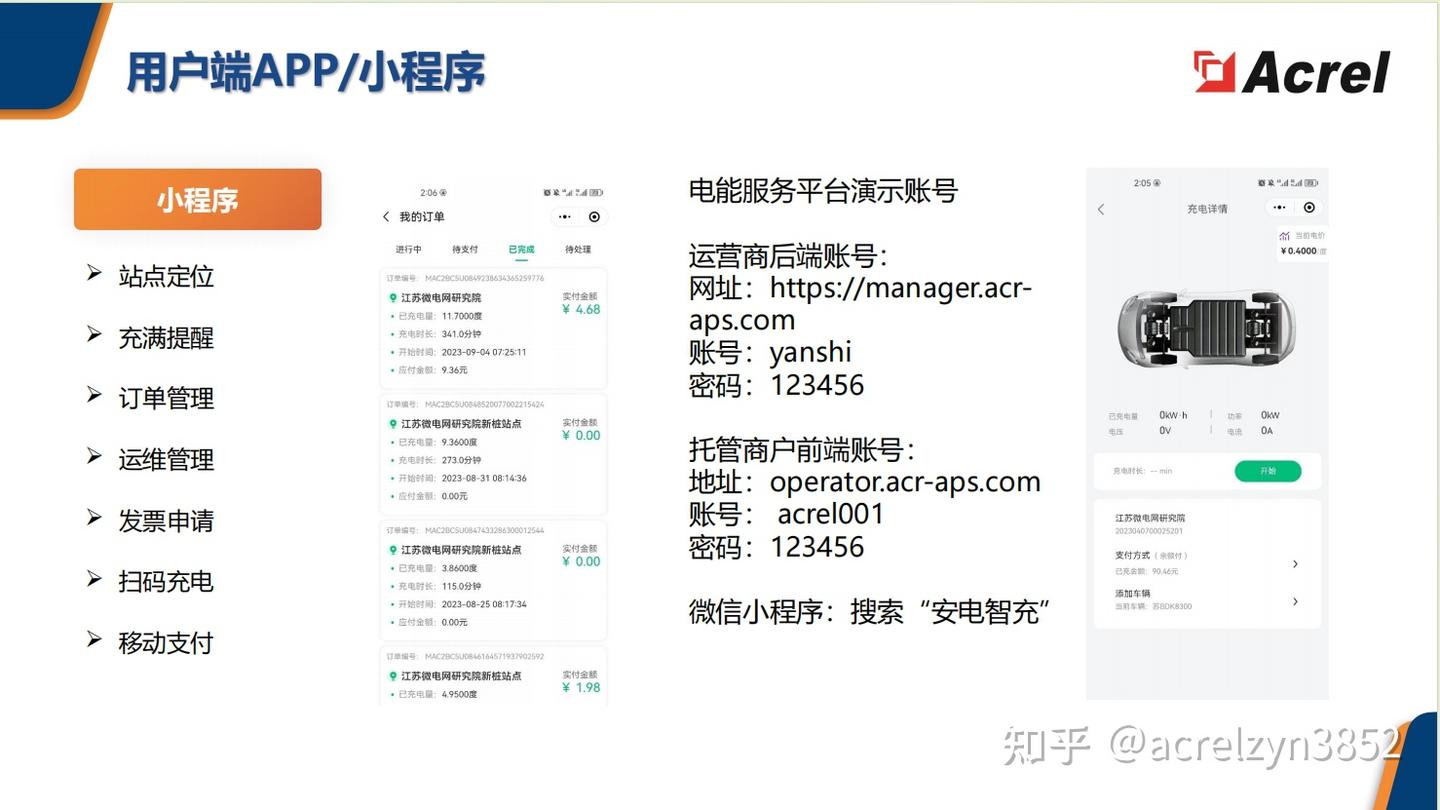Open the ¥4.68 order card
Viewport: 1440px width, 810px height.
[x=494, y=328]
